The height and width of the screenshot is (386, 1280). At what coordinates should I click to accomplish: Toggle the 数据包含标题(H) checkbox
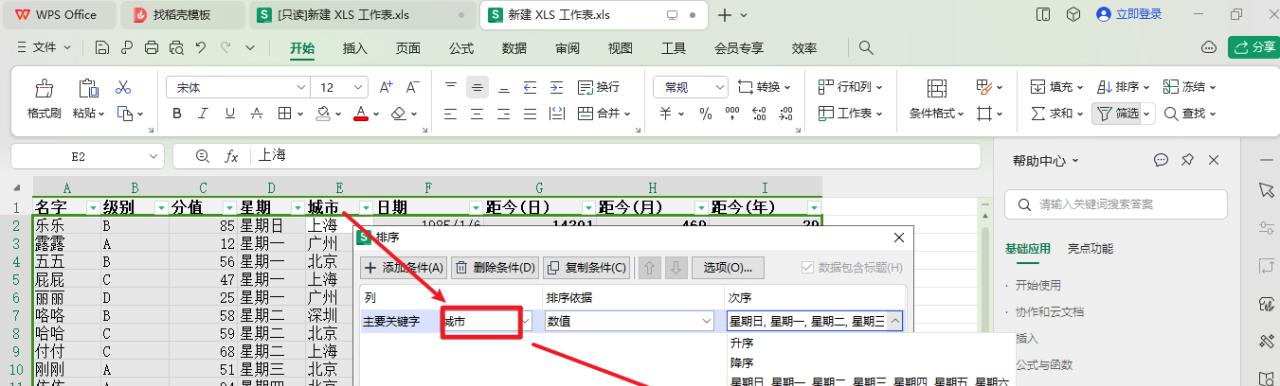tap(809, 268)
